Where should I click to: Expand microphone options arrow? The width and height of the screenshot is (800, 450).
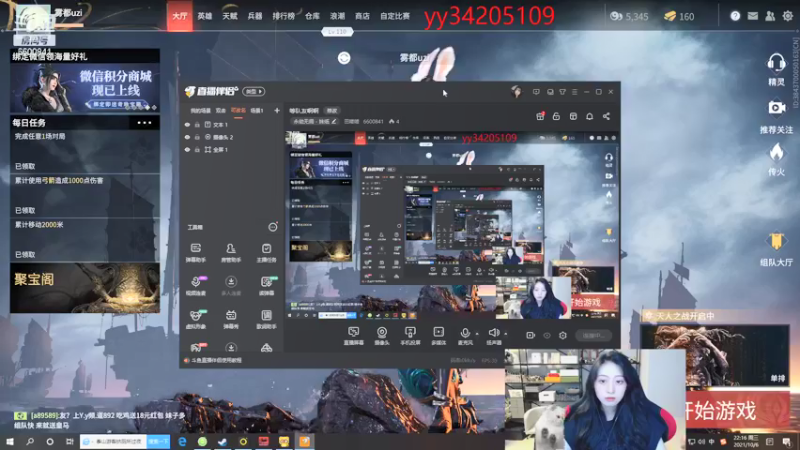[x=477, y=334]
